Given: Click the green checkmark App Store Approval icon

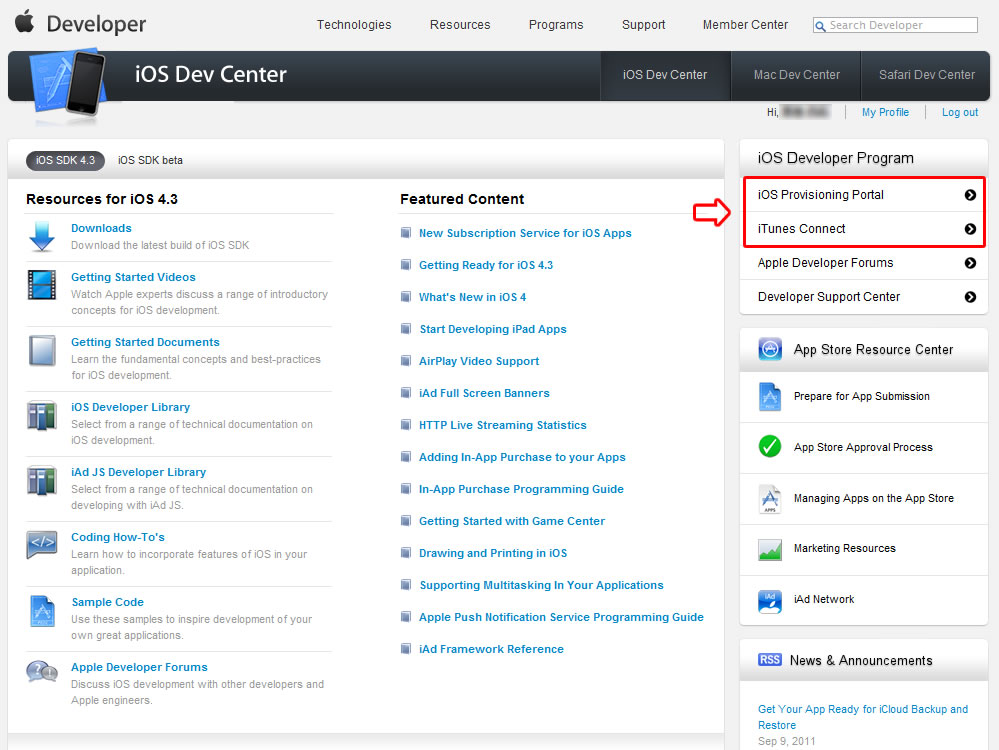Looking at the screenshot, I should pos(770,446).
